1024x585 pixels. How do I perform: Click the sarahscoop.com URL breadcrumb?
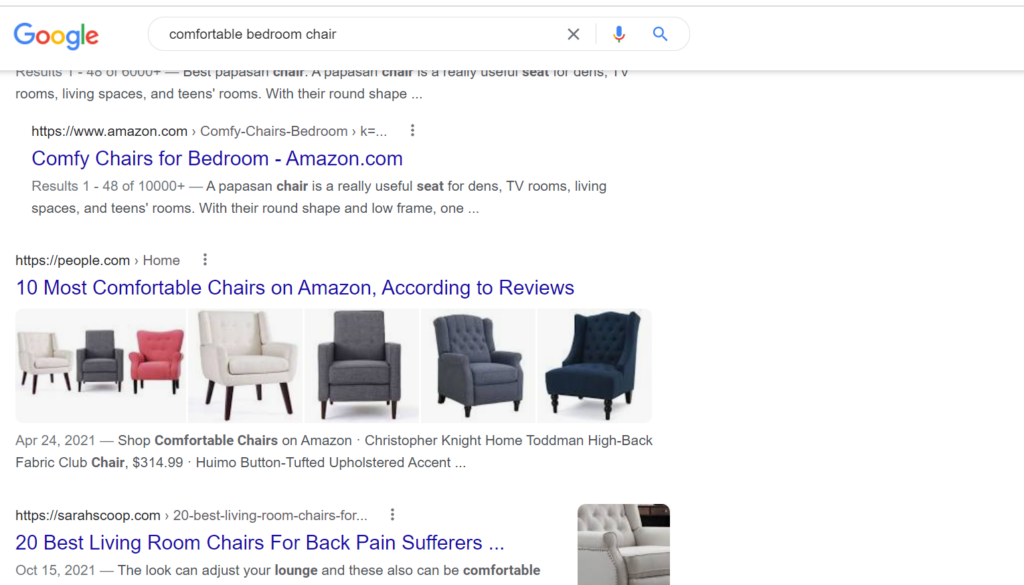pos(191,515)
